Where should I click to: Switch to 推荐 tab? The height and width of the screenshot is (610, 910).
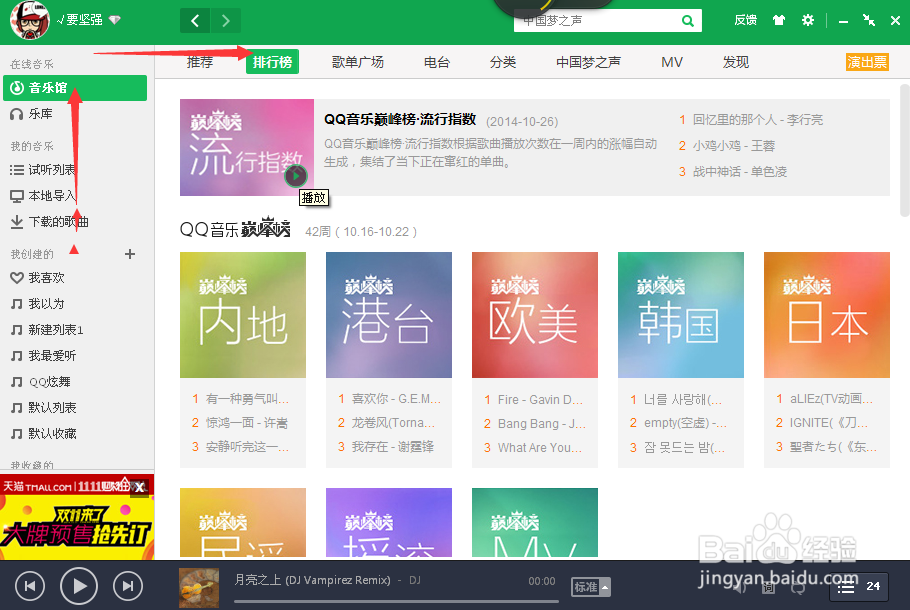coord(200,62)
